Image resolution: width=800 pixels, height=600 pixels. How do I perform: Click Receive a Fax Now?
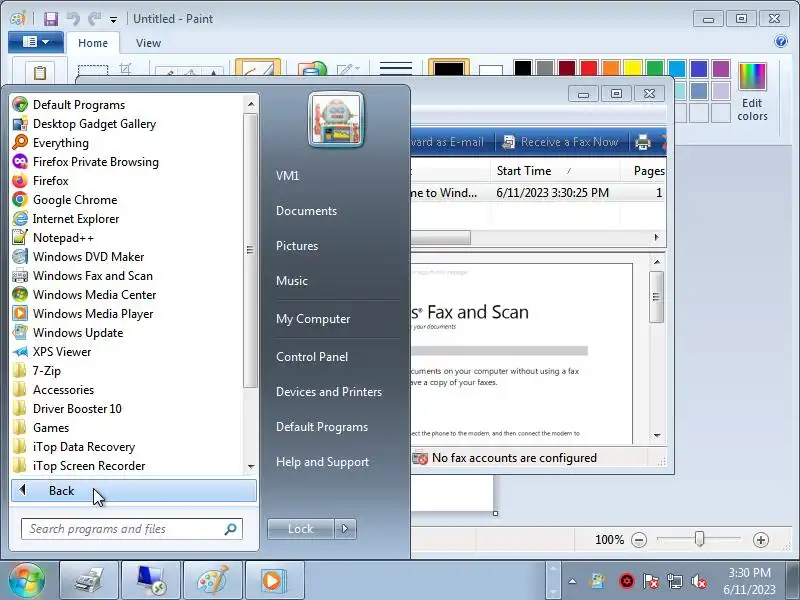tap(560, 142)
